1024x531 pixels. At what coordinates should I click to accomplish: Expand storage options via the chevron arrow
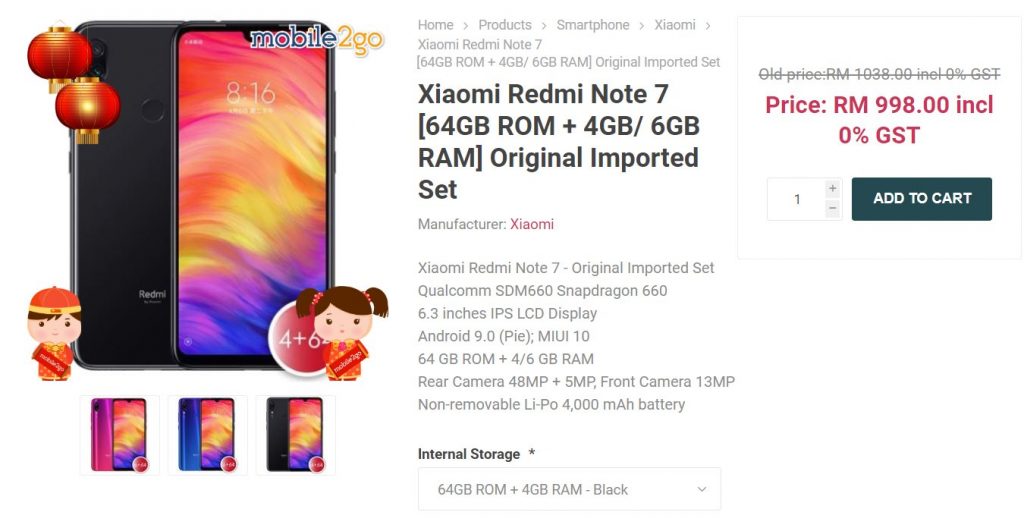(701, 489)
